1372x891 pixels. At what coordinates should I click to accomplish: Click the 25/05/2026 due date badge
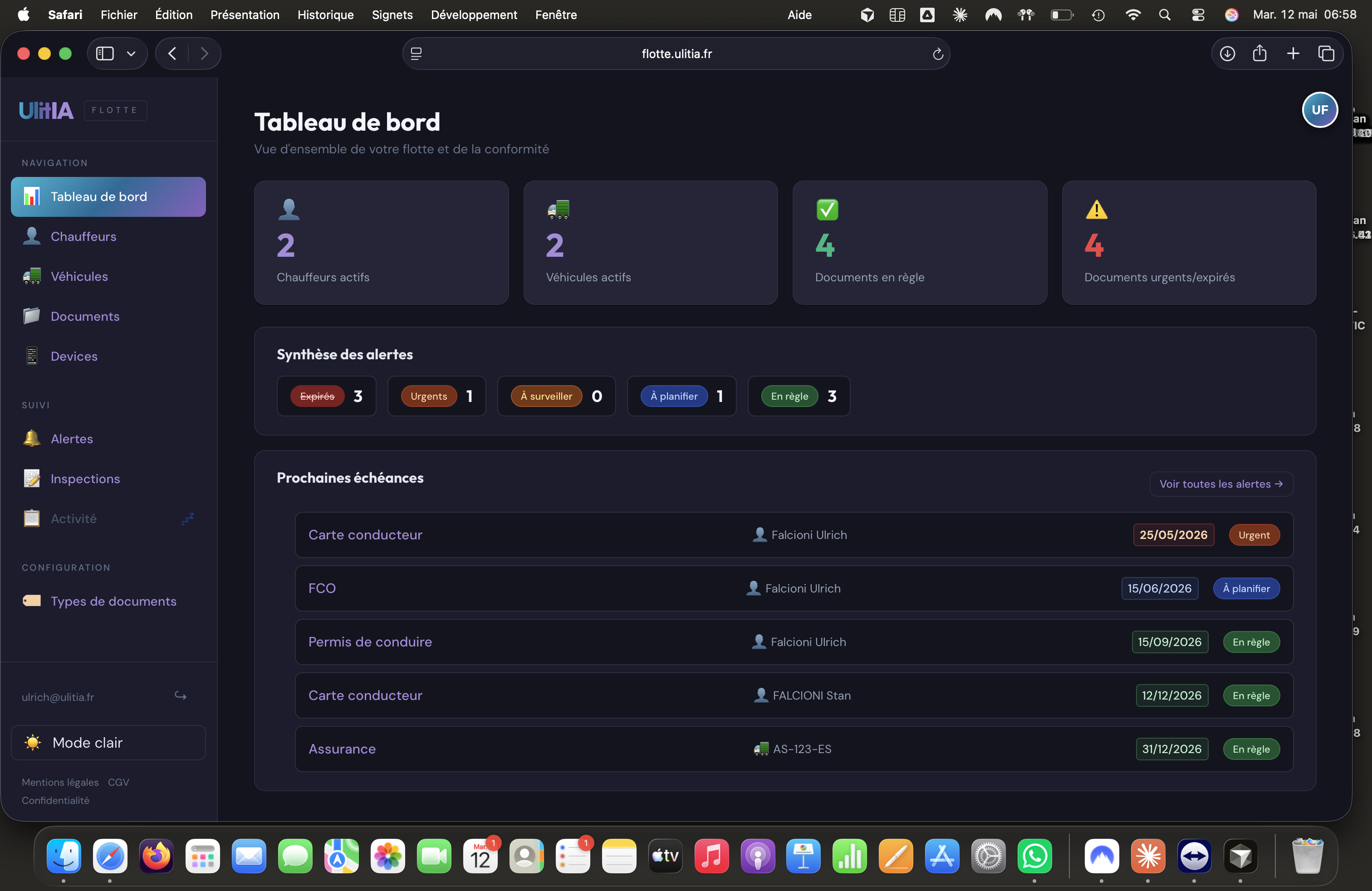(x=1173, y=535)
